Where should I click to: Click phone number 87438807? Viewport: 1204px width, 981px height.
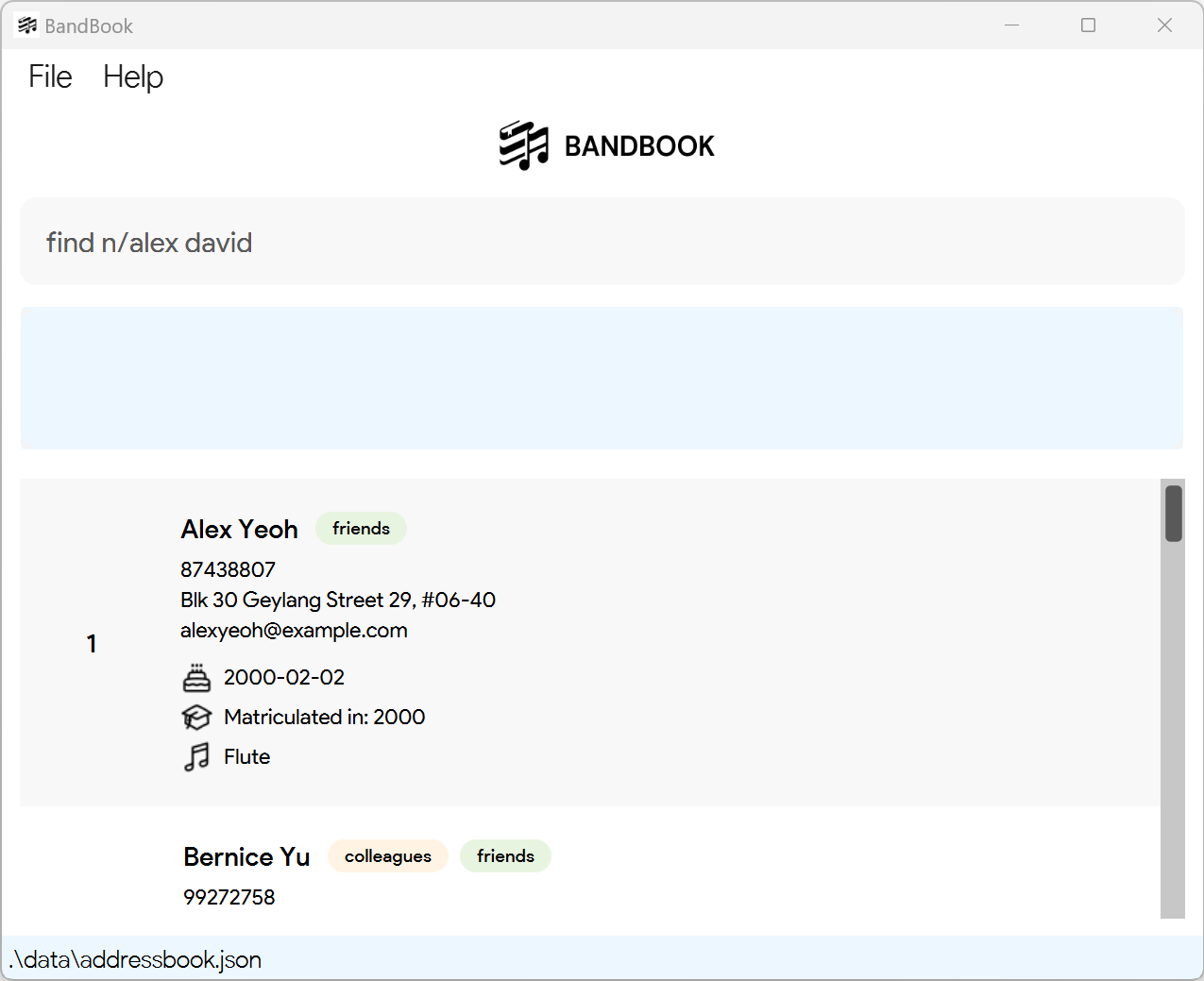[229, 569]
